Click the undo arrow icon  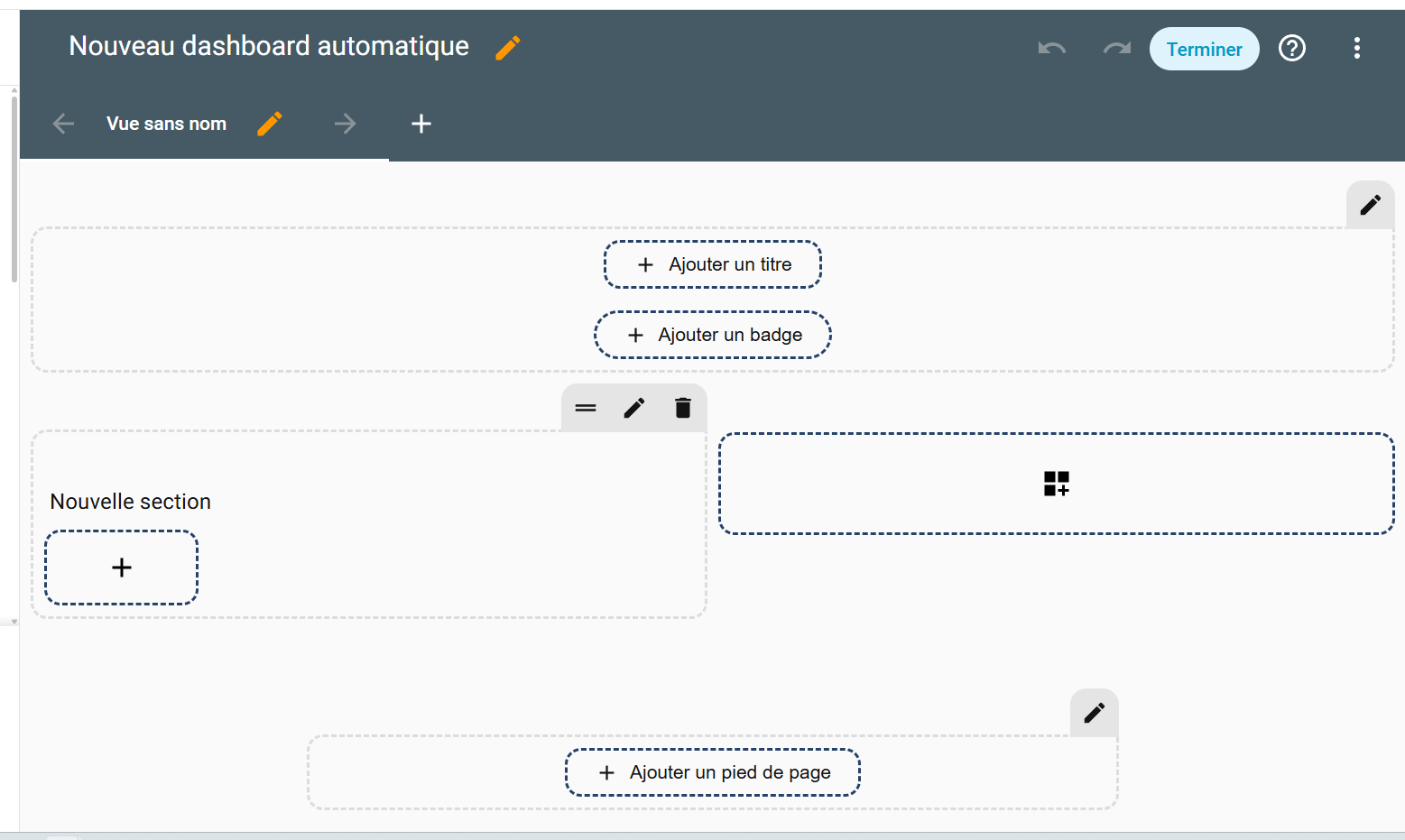[x=1052, y=49]
